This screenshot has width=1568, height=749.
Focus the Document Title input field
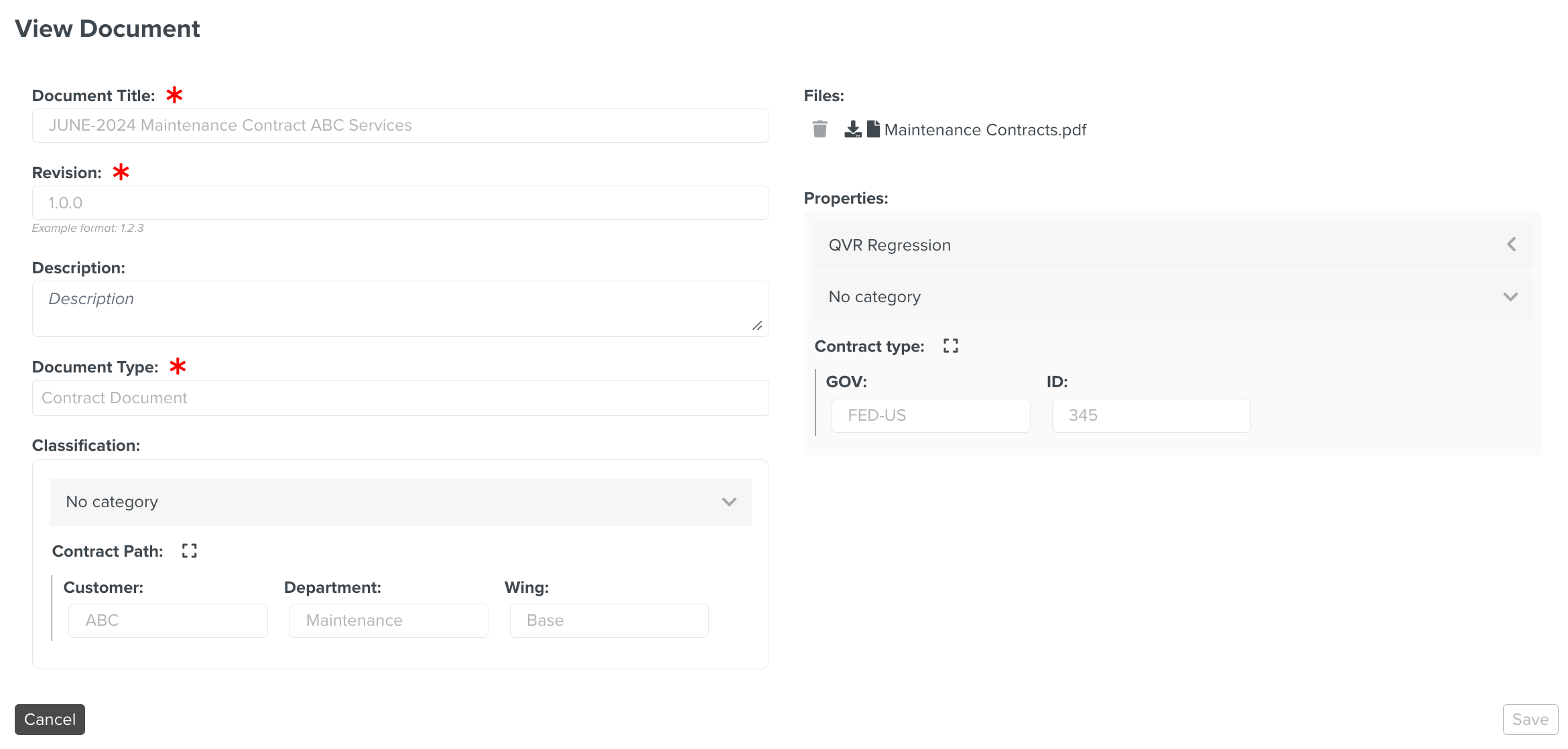coord(400,125)
